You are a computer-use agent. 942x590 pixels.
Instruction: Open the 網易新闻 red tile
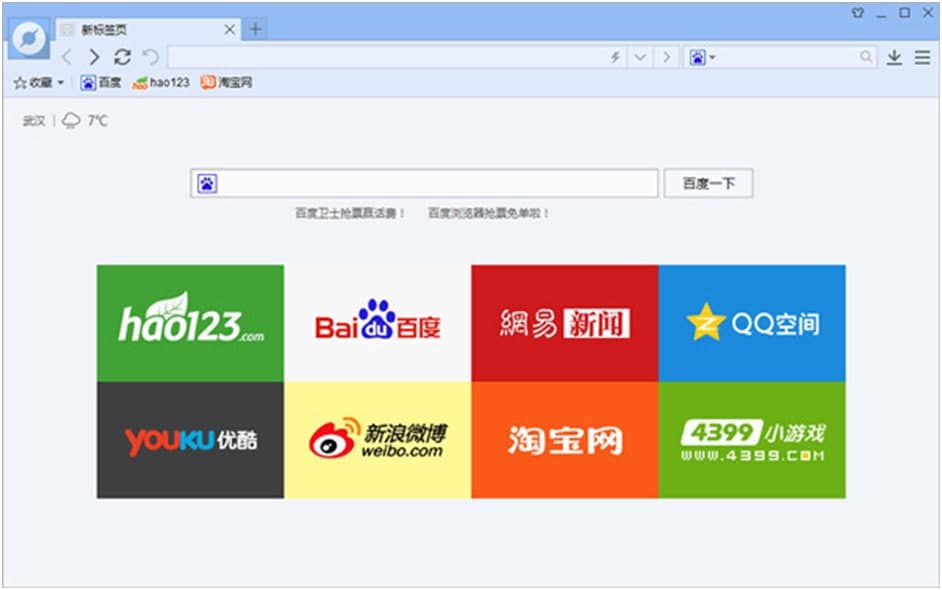pos(565,323)
